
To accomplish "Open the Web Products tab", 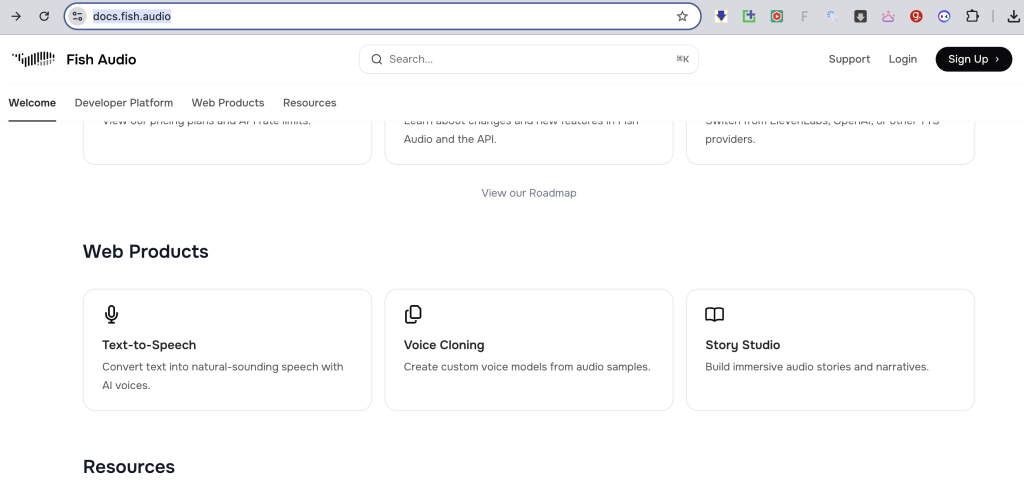I will (228, 103).
